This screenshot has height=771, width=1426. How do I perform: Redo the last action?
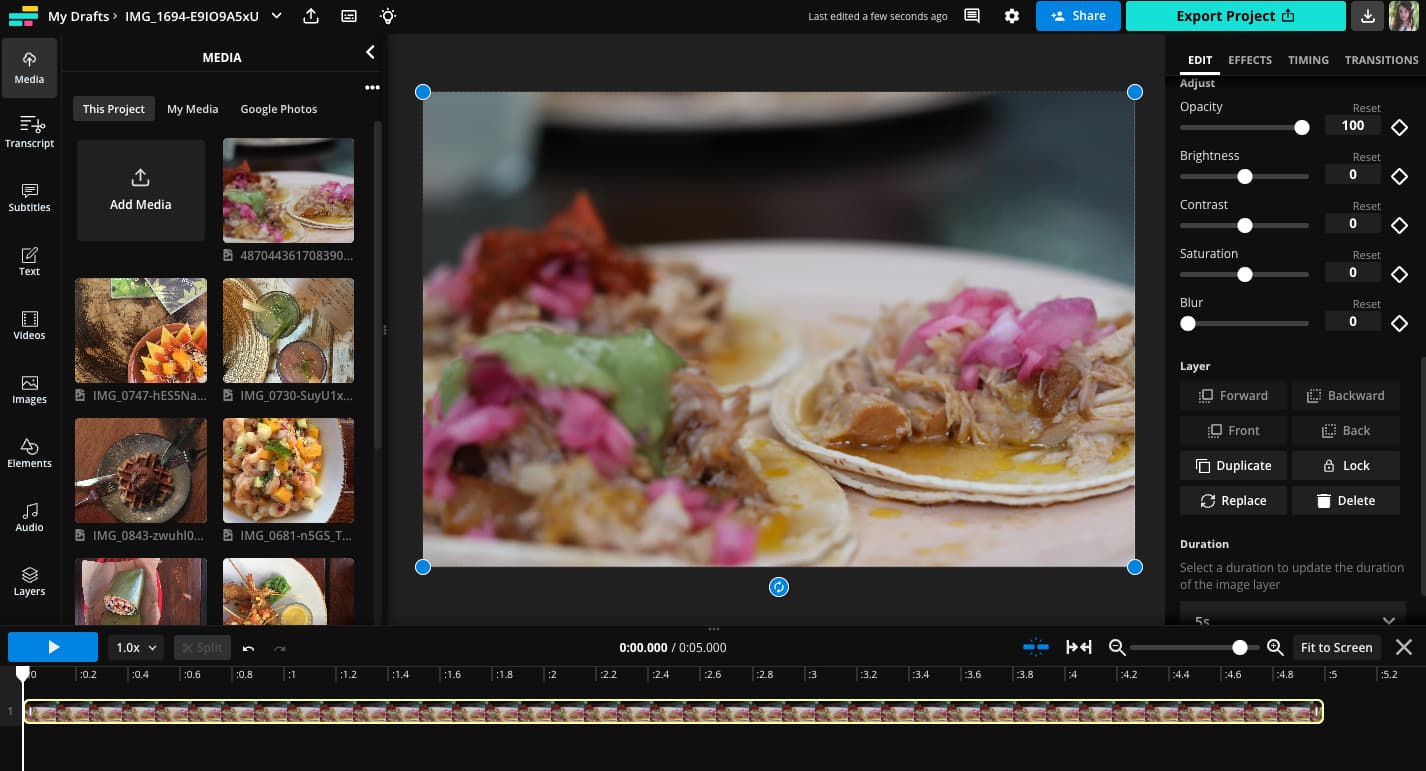pyautogui.click(x=280, y=648)
